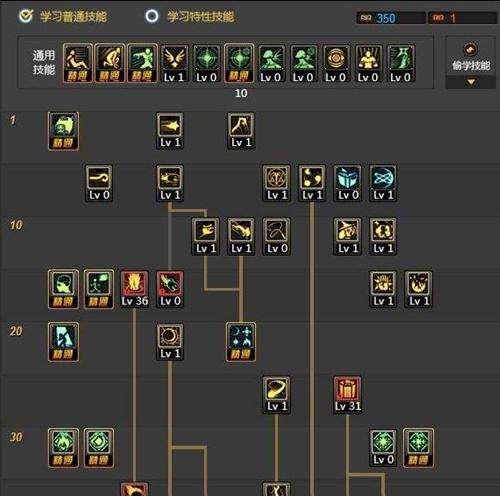This screenshot has height=496, width=500.
Task: Expand the 偷学技能 dropdown arrow
Action: point(471,82)
